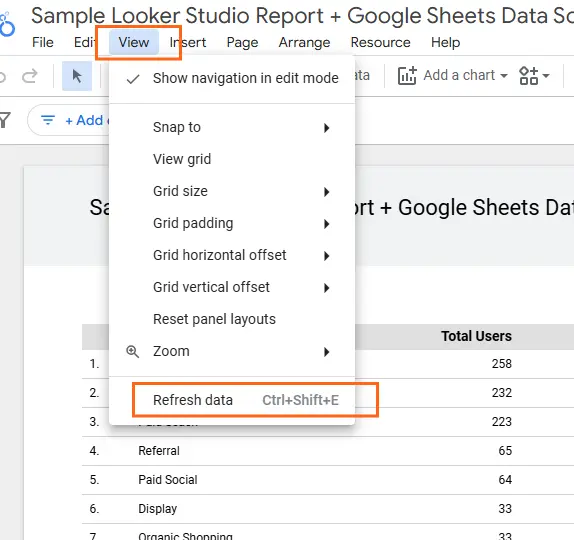The image size is (574, 540).
Task: Open the Page menu
Action: (x=242, y=42)
